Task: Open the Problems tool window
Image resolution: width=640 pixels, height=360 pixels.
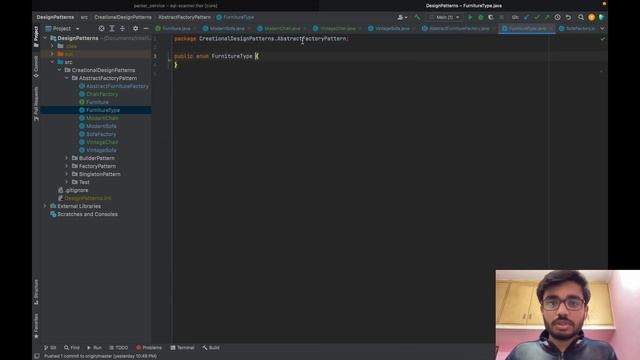Action: click(x=149, y=348)
